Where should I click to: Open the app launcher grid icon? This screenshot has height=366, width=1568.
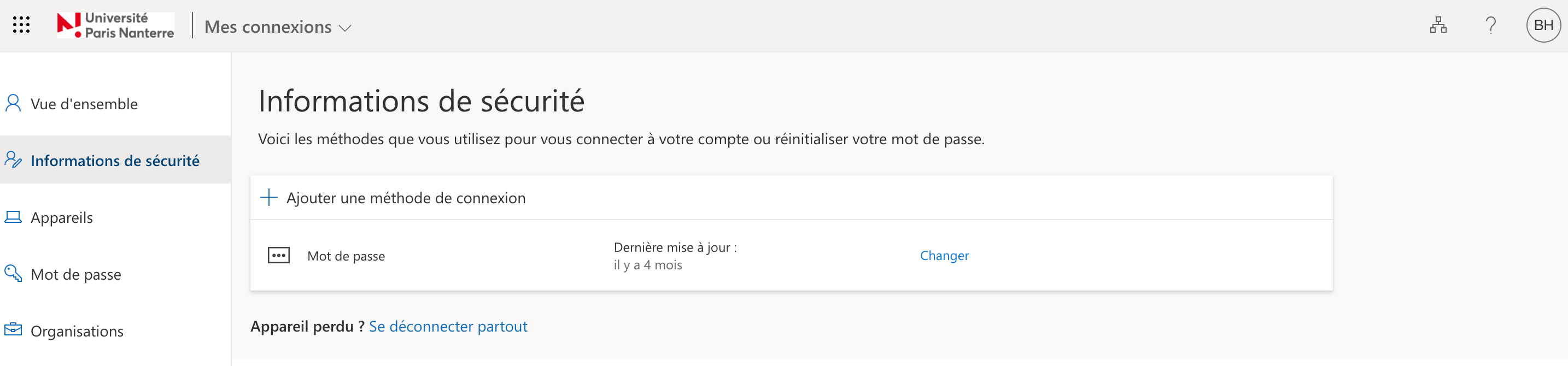[21, 25]
